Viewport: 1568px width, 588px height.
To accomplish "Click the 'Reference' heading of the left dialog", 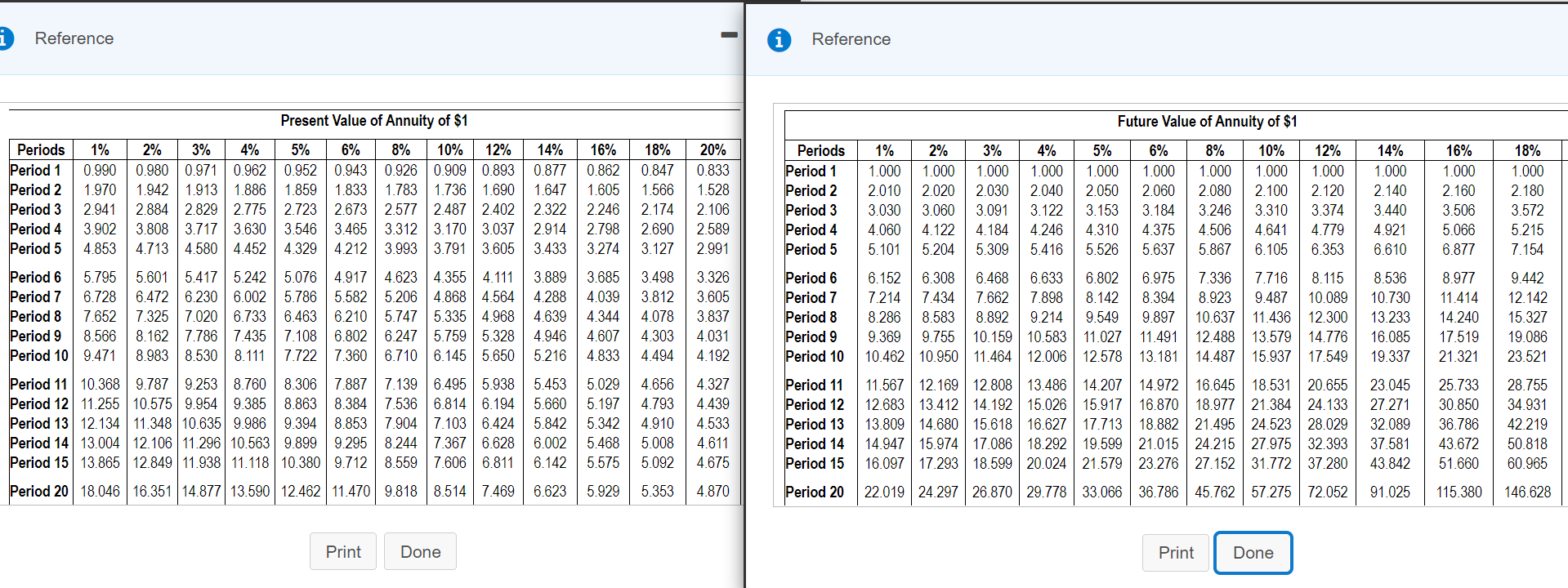I will pos(74,38).
